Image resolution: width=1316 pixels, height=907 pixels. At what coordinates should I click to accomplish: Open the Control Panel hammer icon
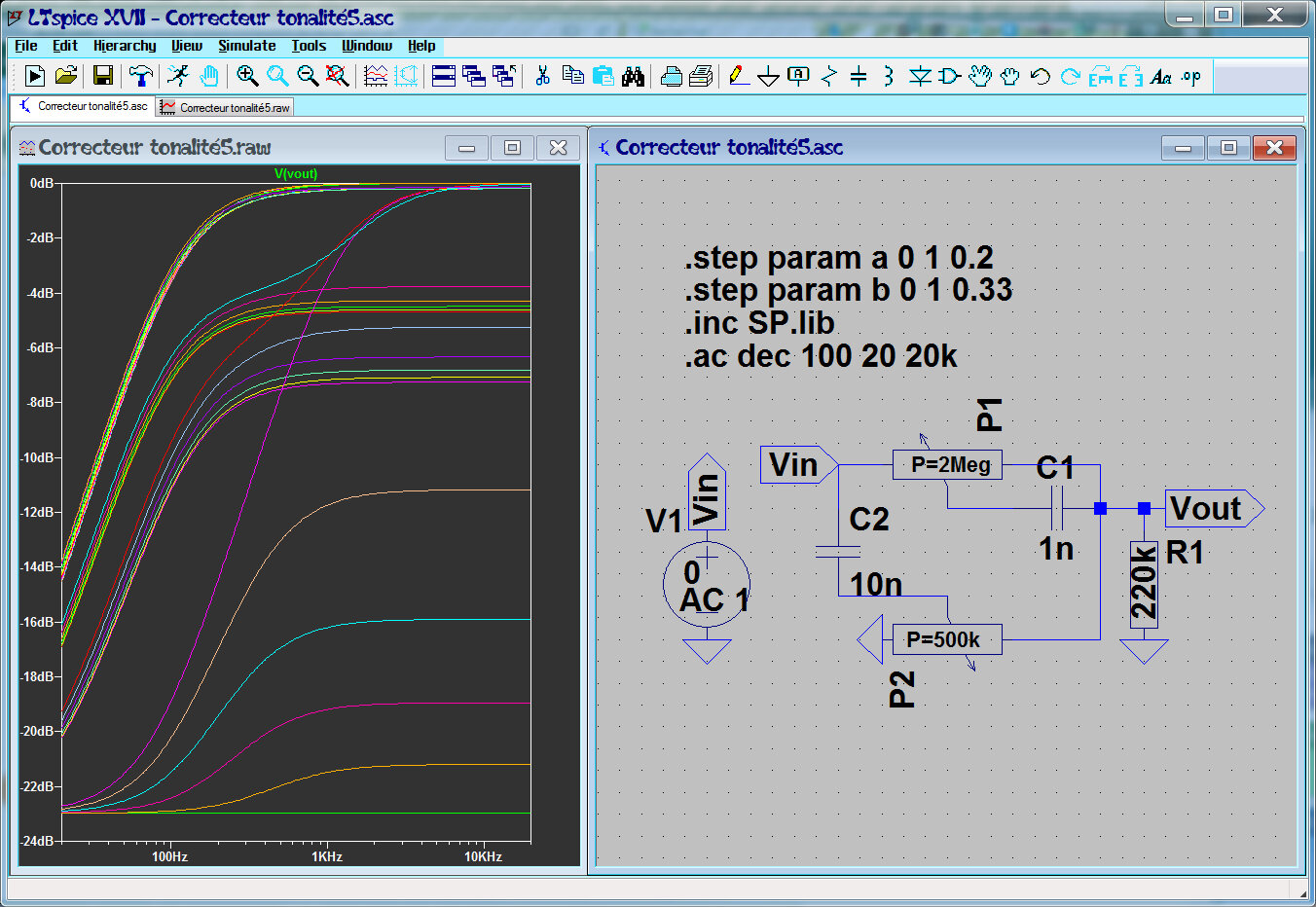pos(141,76)
